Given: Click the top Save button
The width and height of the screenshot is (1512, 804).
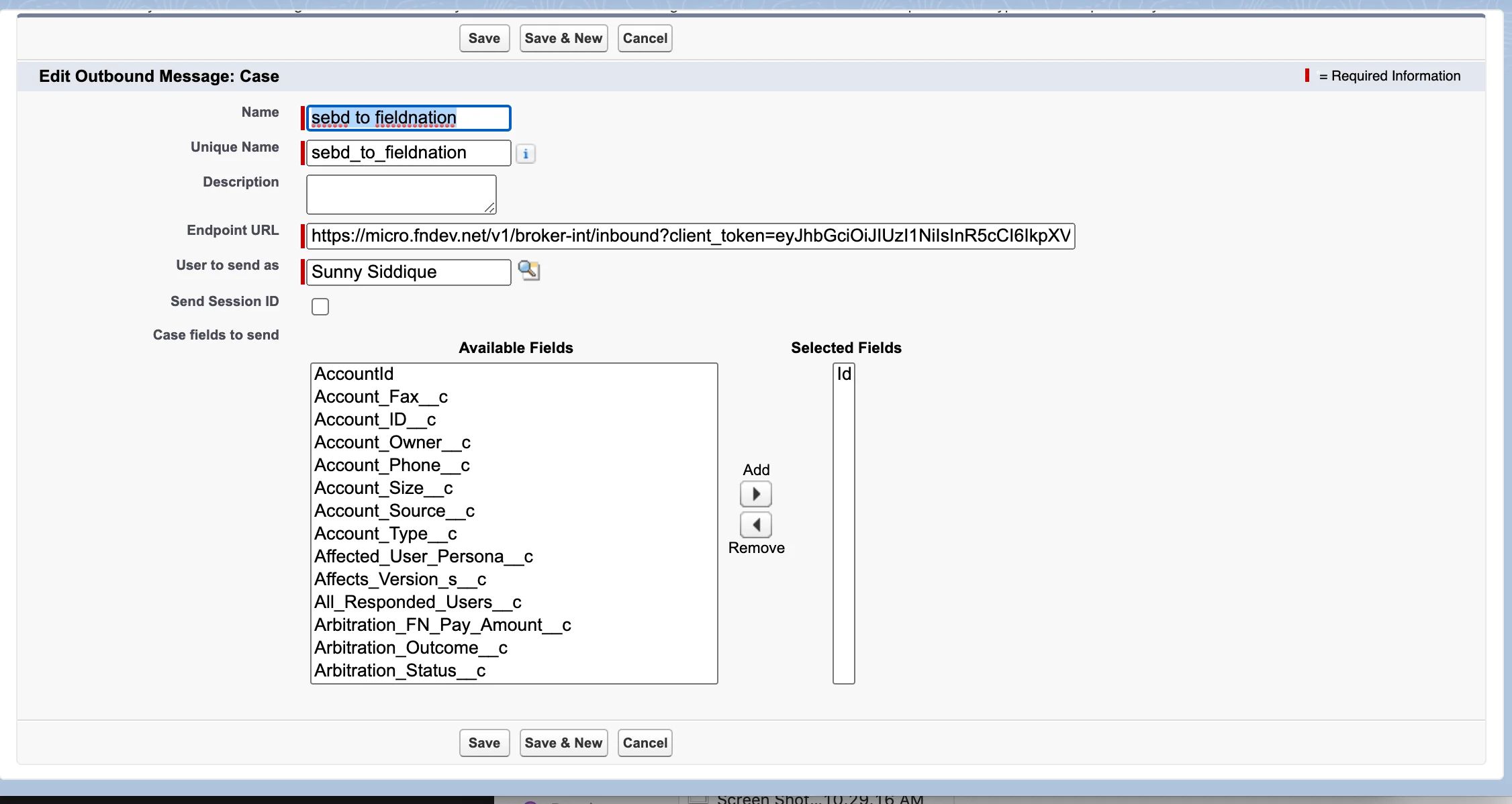Looking at the screenshot, I should coord(484,38).
